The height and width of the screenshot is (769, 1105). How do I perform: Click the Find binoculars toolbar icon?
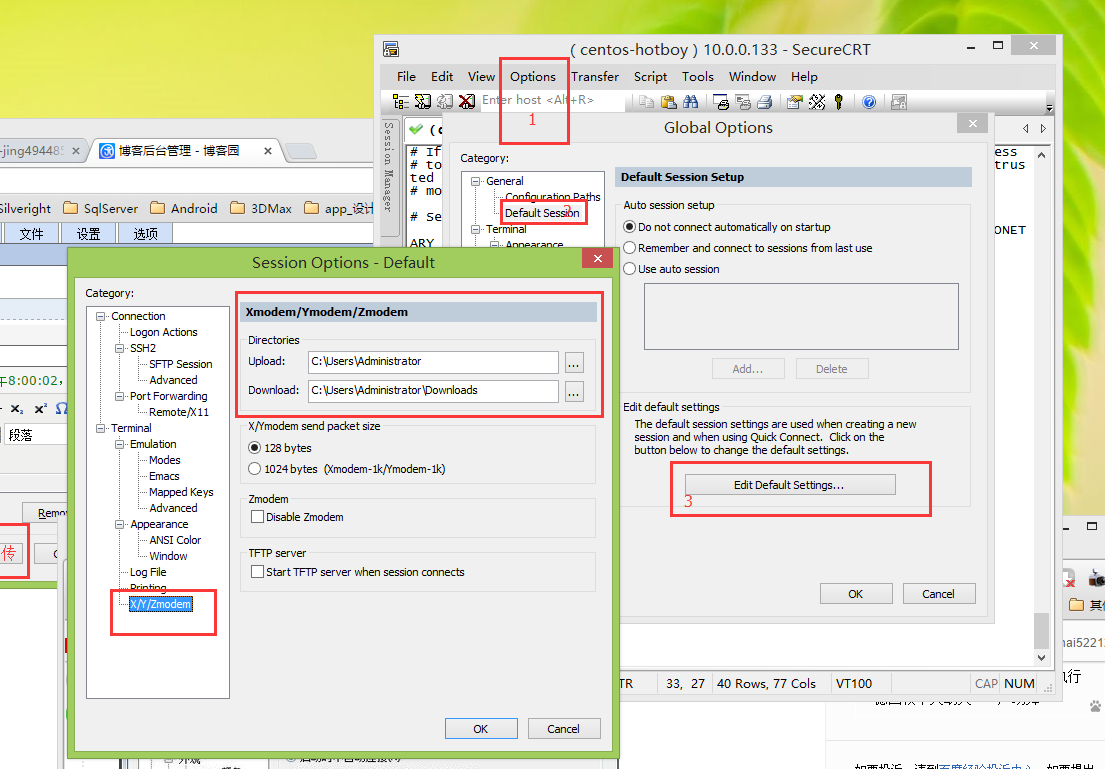(691, 101)
